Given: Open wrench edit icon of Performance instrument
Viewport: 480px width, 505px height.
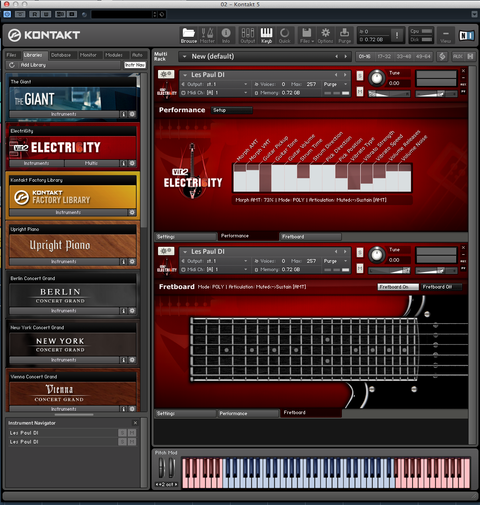Looking at the screenshot, I should coord(166,74).
